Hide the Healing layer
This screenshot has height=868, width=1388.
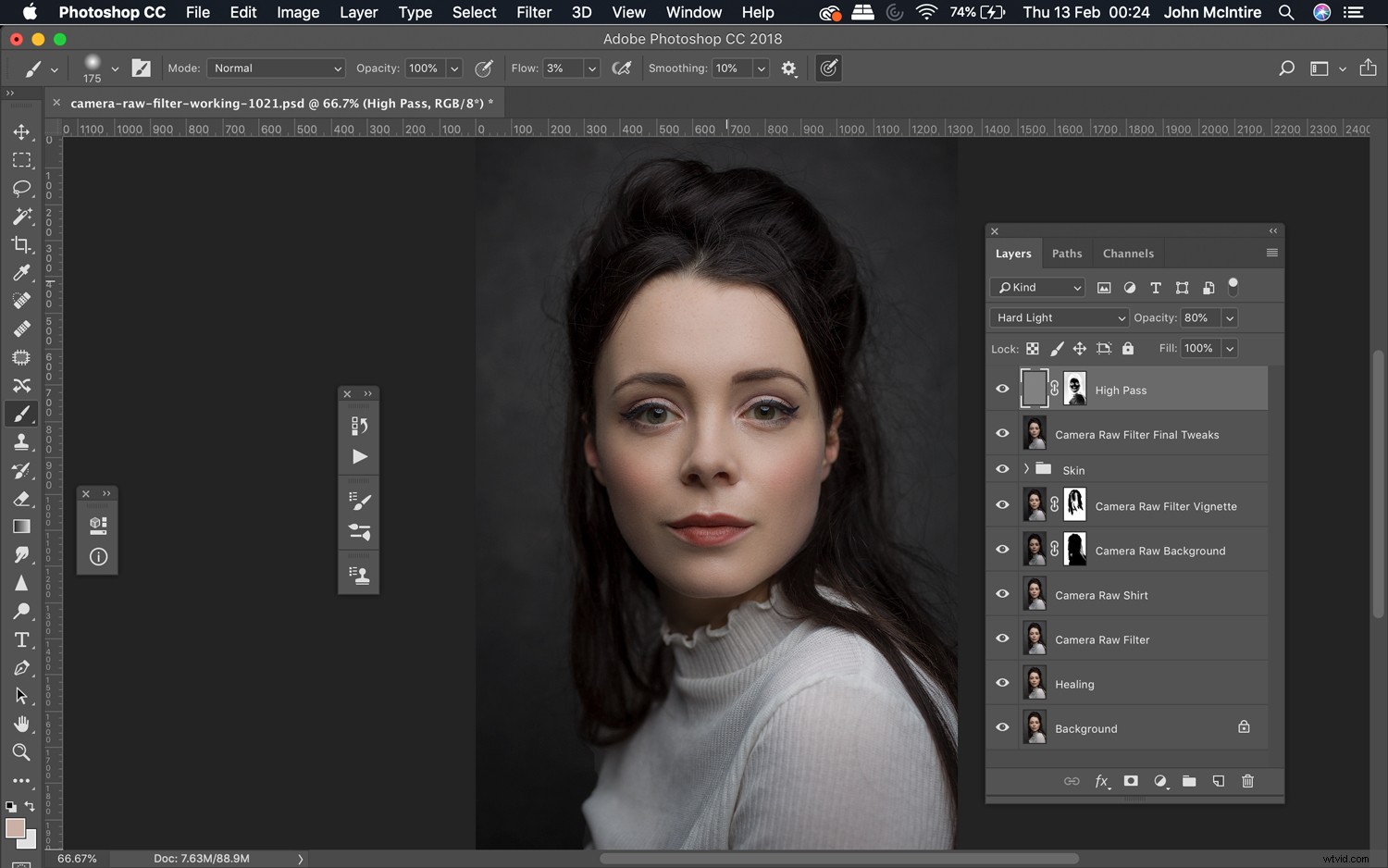coord(1002,683)
